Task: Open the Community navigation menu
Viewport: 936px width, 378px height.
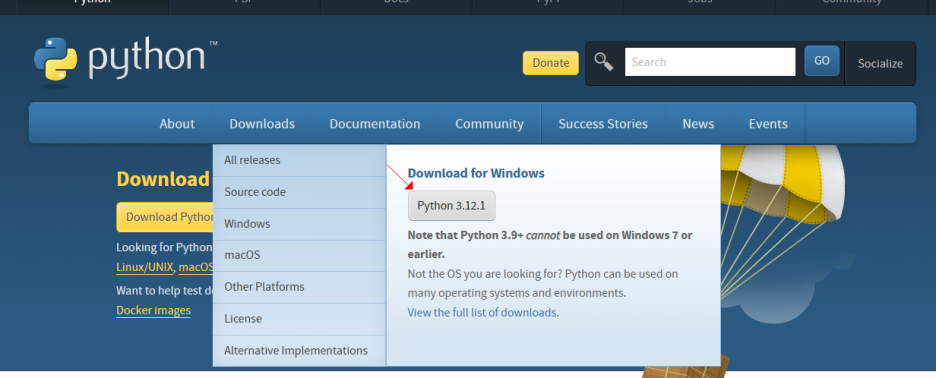Action: pos(489,124)
